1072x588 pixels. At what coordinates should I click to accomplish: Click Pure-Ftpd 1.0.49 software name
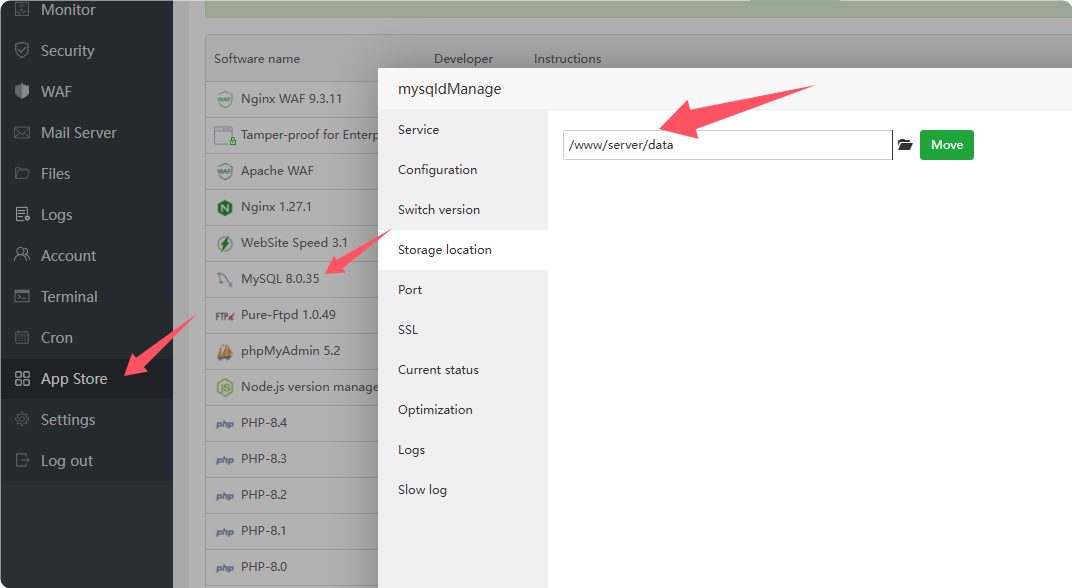[289, 315]
